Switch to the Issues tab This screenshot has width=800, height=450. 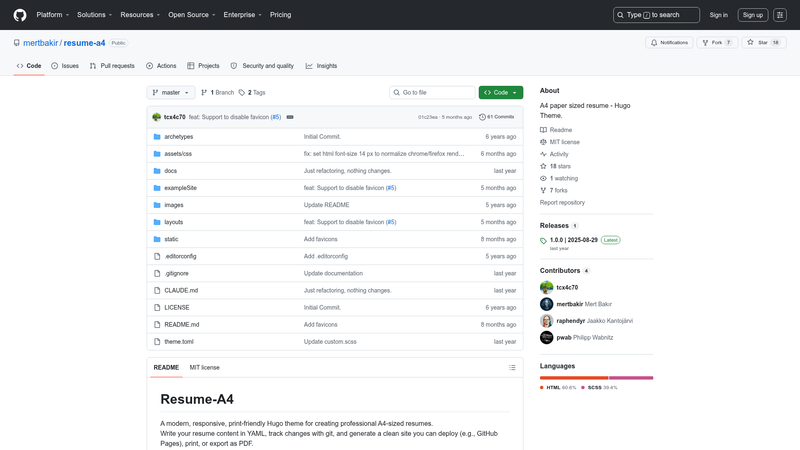point(65,66)
